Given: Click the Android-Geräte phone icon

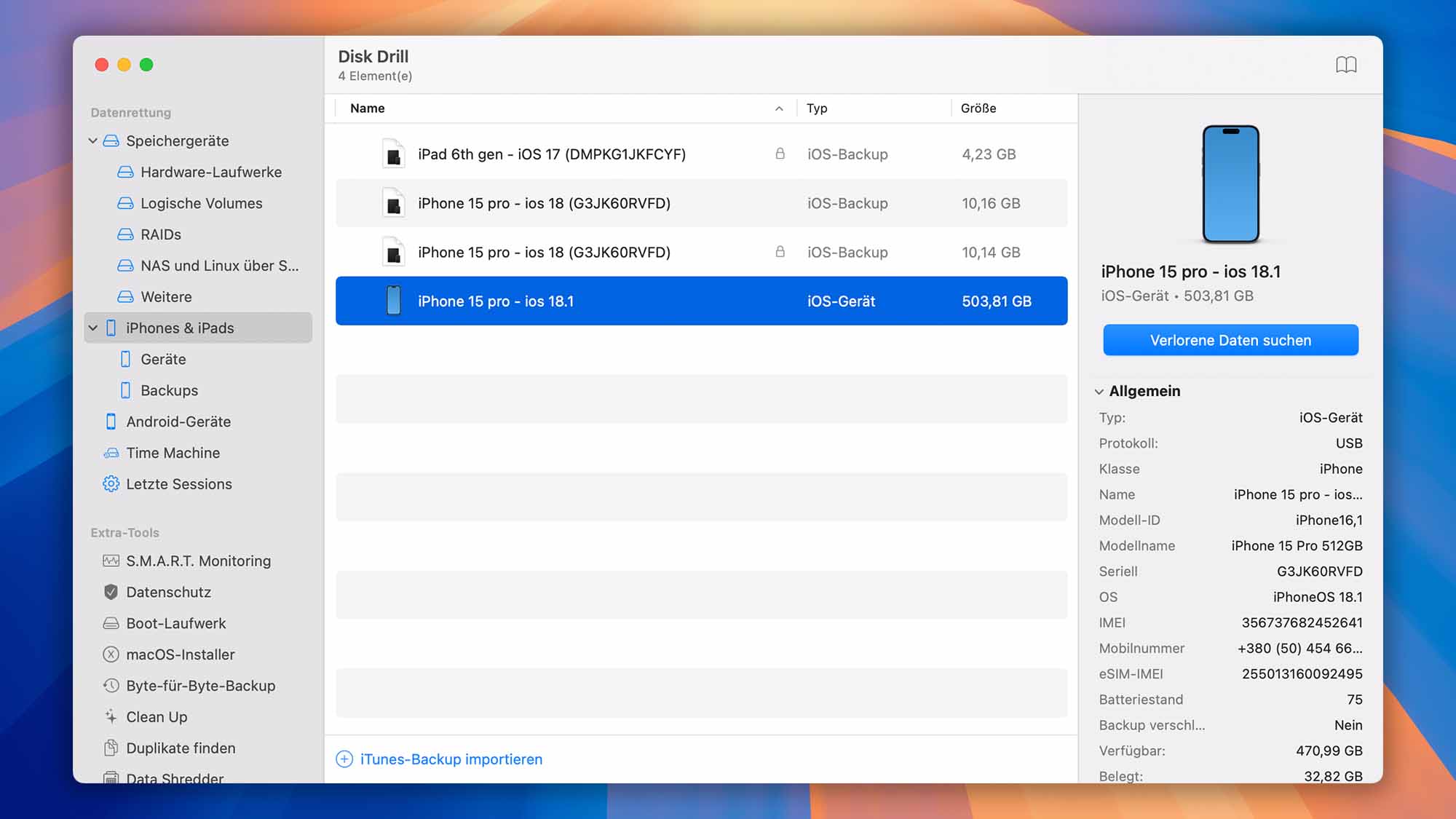Looking at the screenshot, I should (x=111, y=422).
